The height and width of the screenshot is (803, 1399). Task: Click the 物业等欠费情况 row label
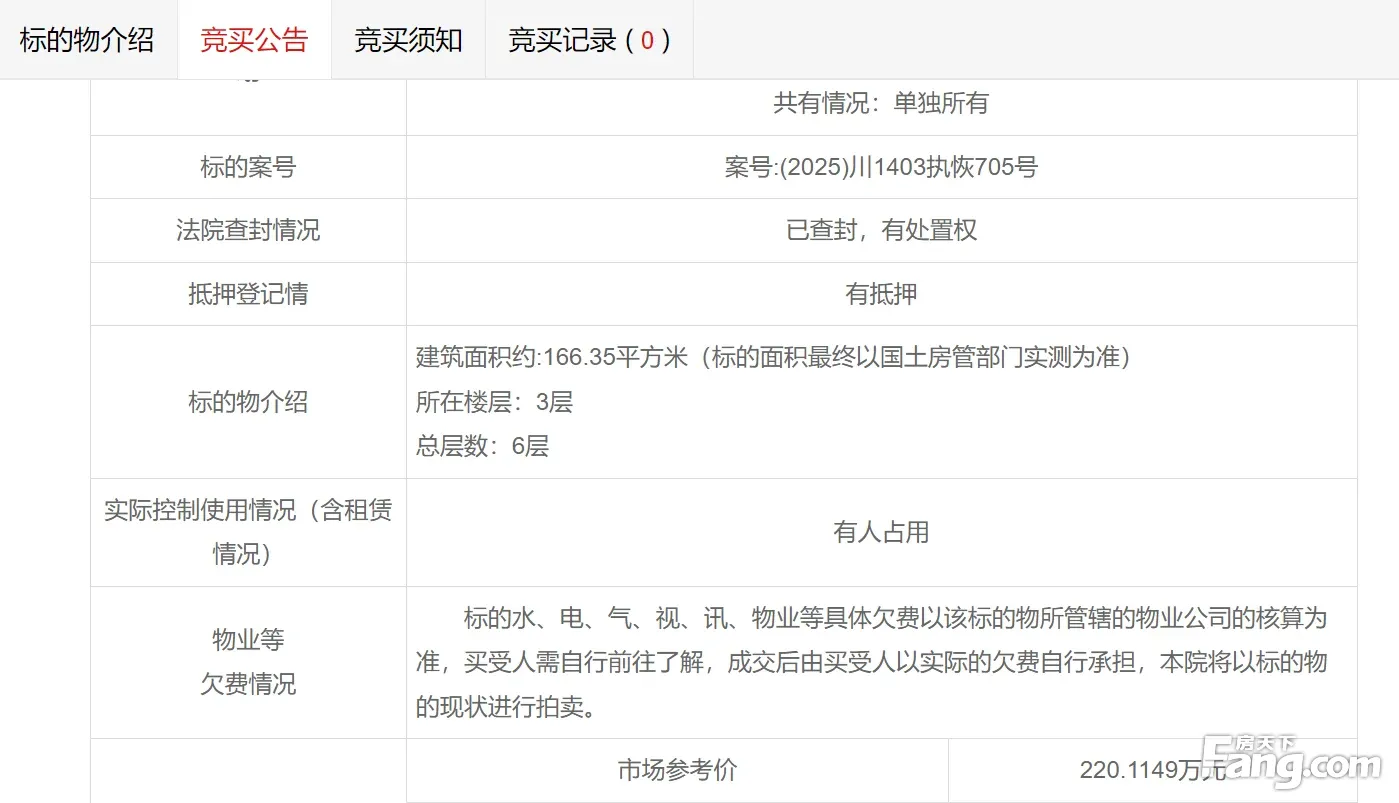click(x=248, y=662)
